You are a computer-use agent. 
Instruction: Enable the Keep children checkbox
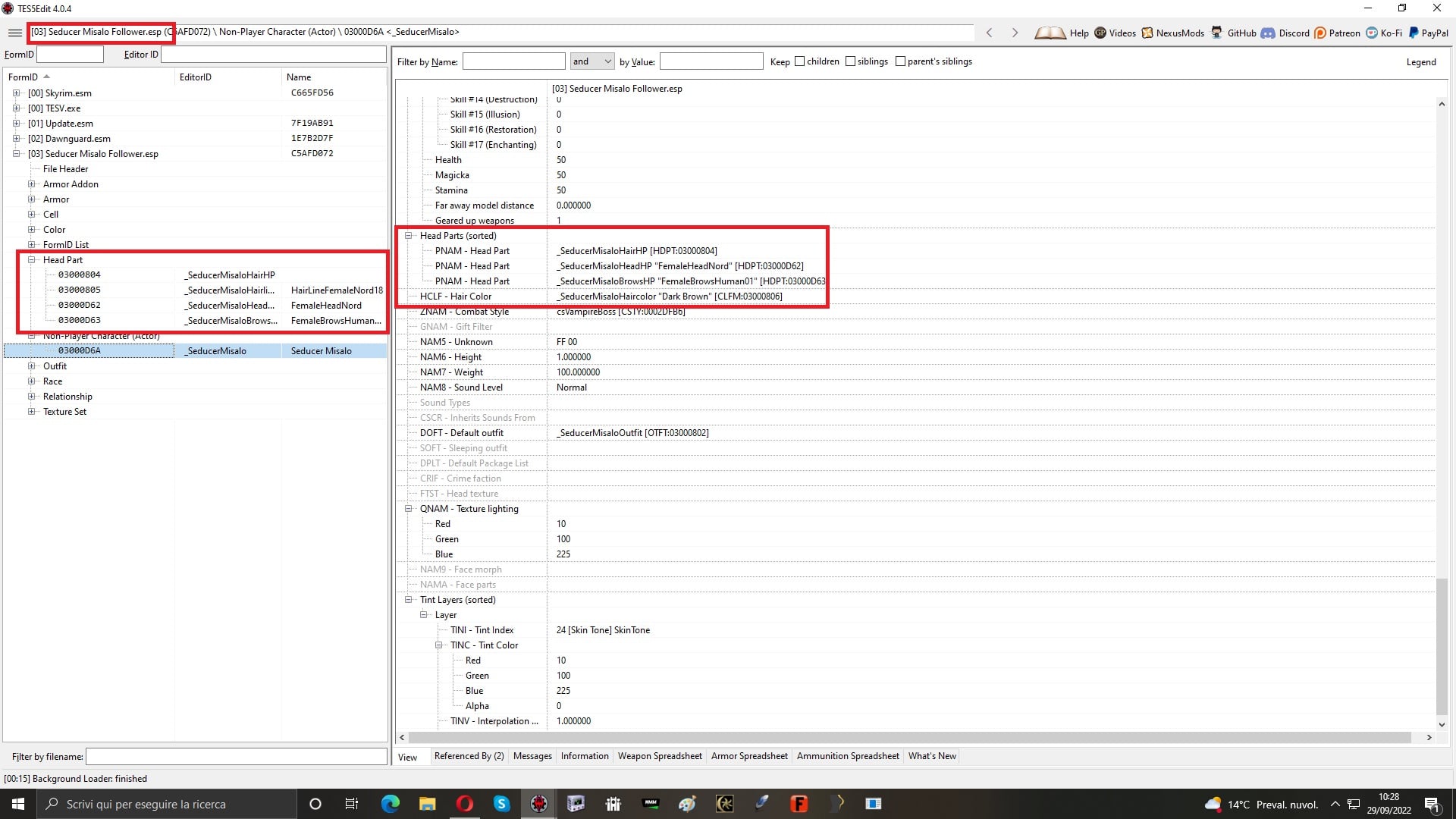point(799,61)
